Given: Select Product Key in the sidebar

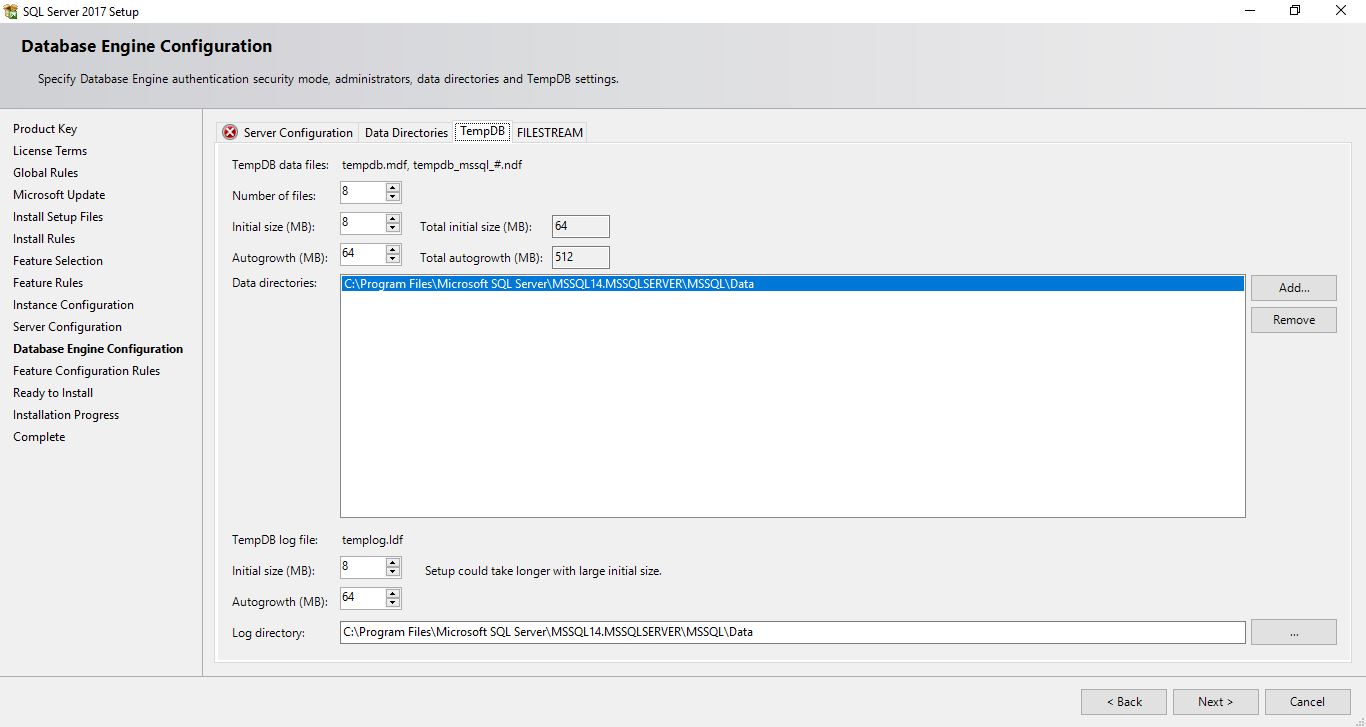Looking at the screenshot, I should pos(44,128).
